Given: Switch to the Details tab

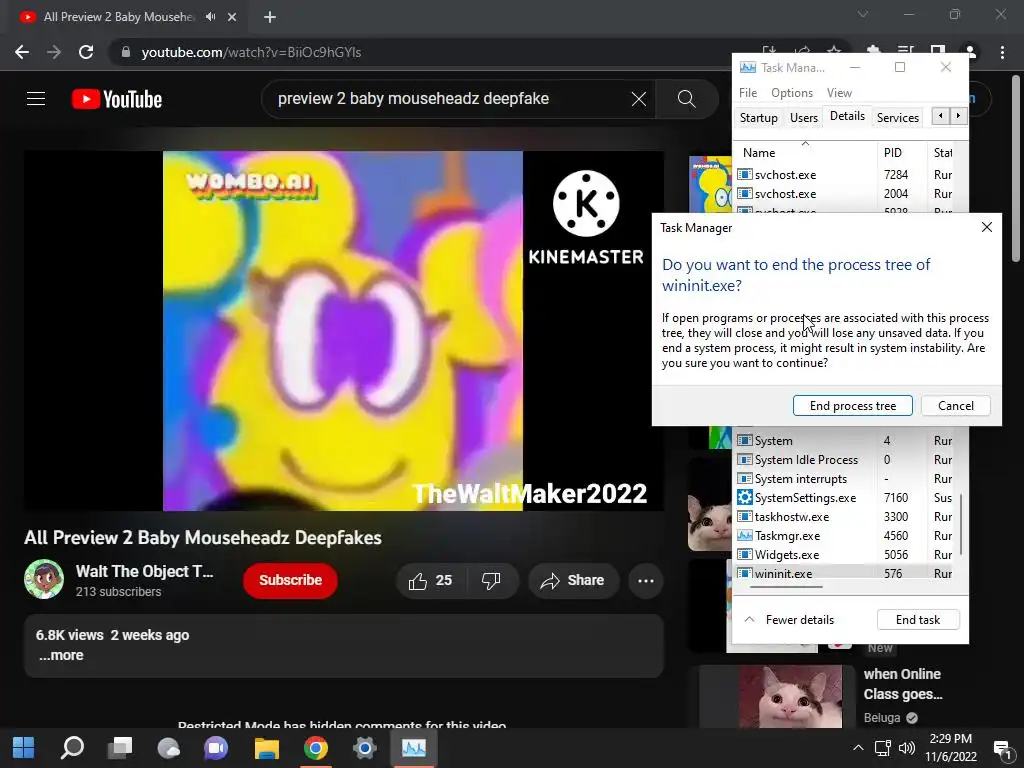Looking at the screenshot, I should pos(847,116).
